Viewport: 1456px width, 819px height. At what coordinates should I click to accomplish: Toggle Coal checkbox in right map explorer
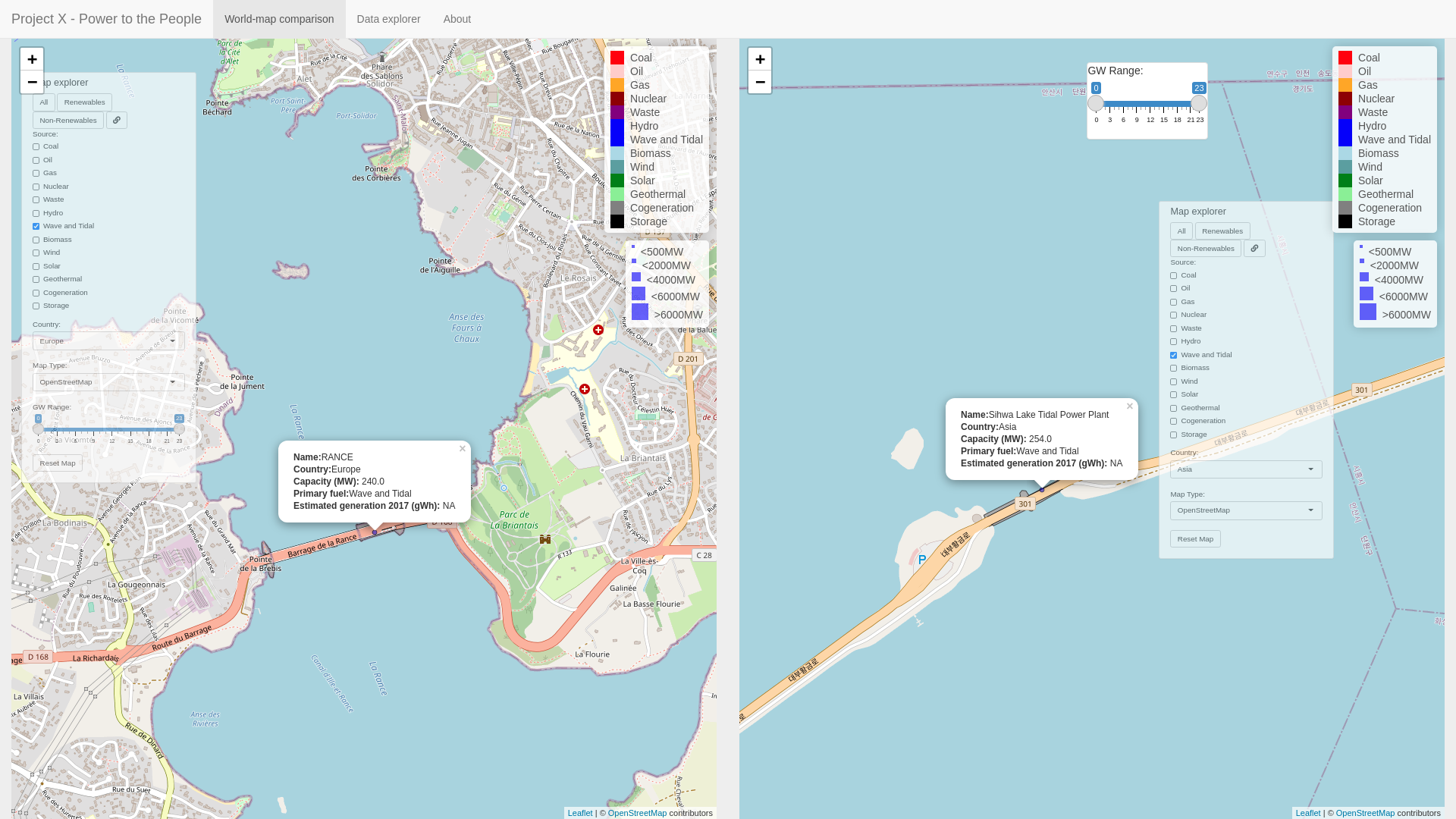(x=1173, y=276)
